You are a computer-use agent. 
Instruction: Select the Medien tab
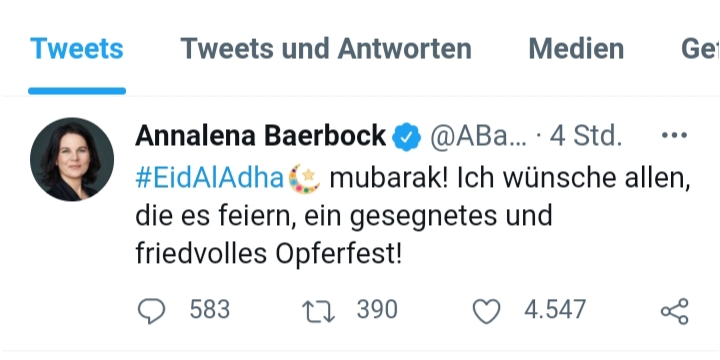tap(576, 49)
